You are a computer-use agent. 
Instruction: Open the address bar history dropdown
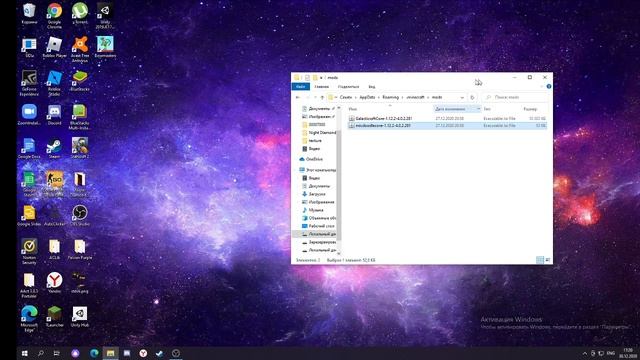click(462, 97)
